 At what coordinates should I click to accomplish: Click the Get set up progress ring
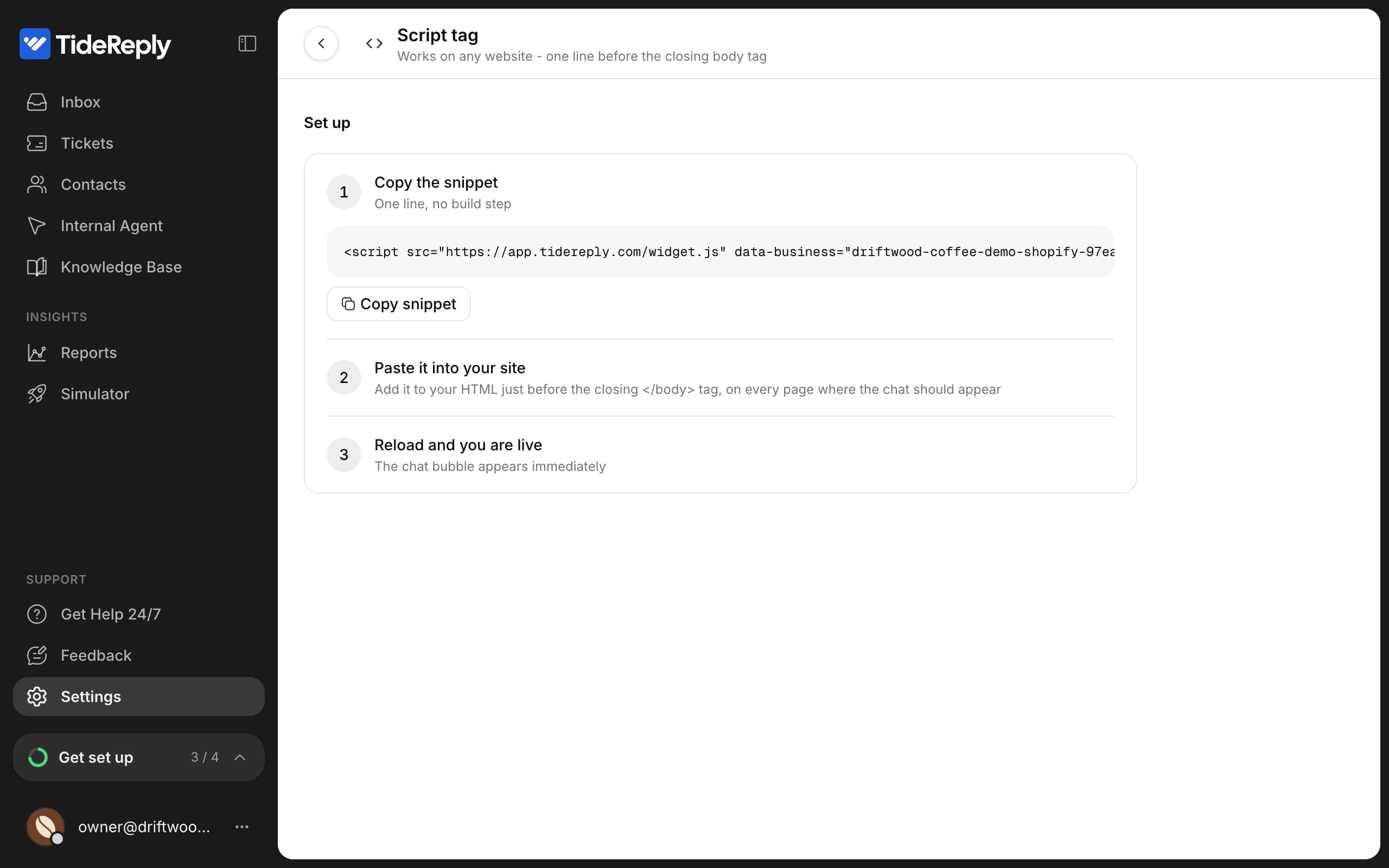click(38, 757)
